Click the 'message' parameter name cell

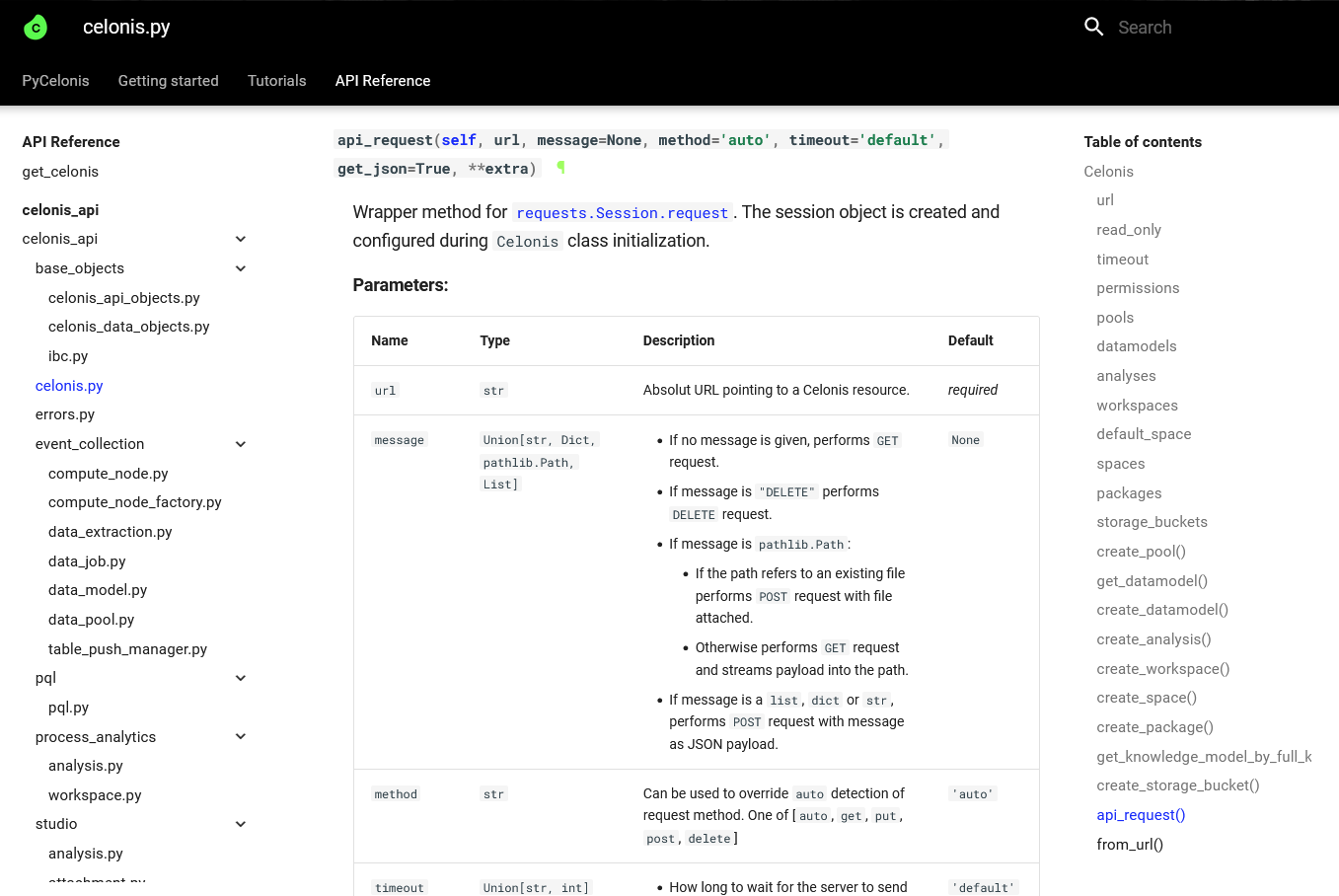coord(400,440)
